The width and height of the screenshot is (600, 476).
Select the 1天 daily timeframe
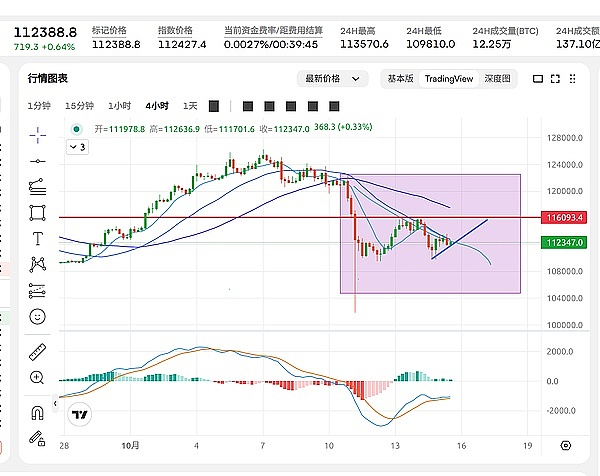(189, 105)
